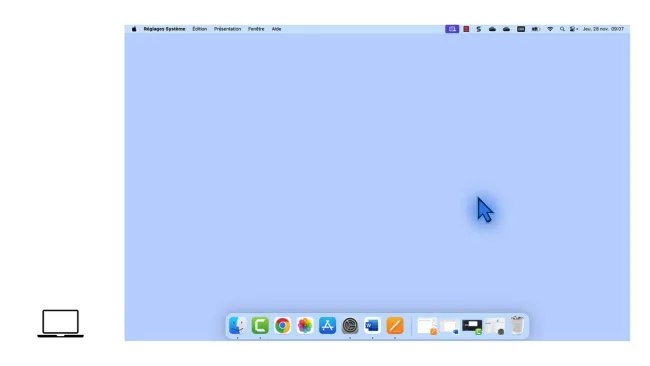Screen dimensions: 650x366
Task: Open the Présentation menu
Action: (x=227, y=29)
